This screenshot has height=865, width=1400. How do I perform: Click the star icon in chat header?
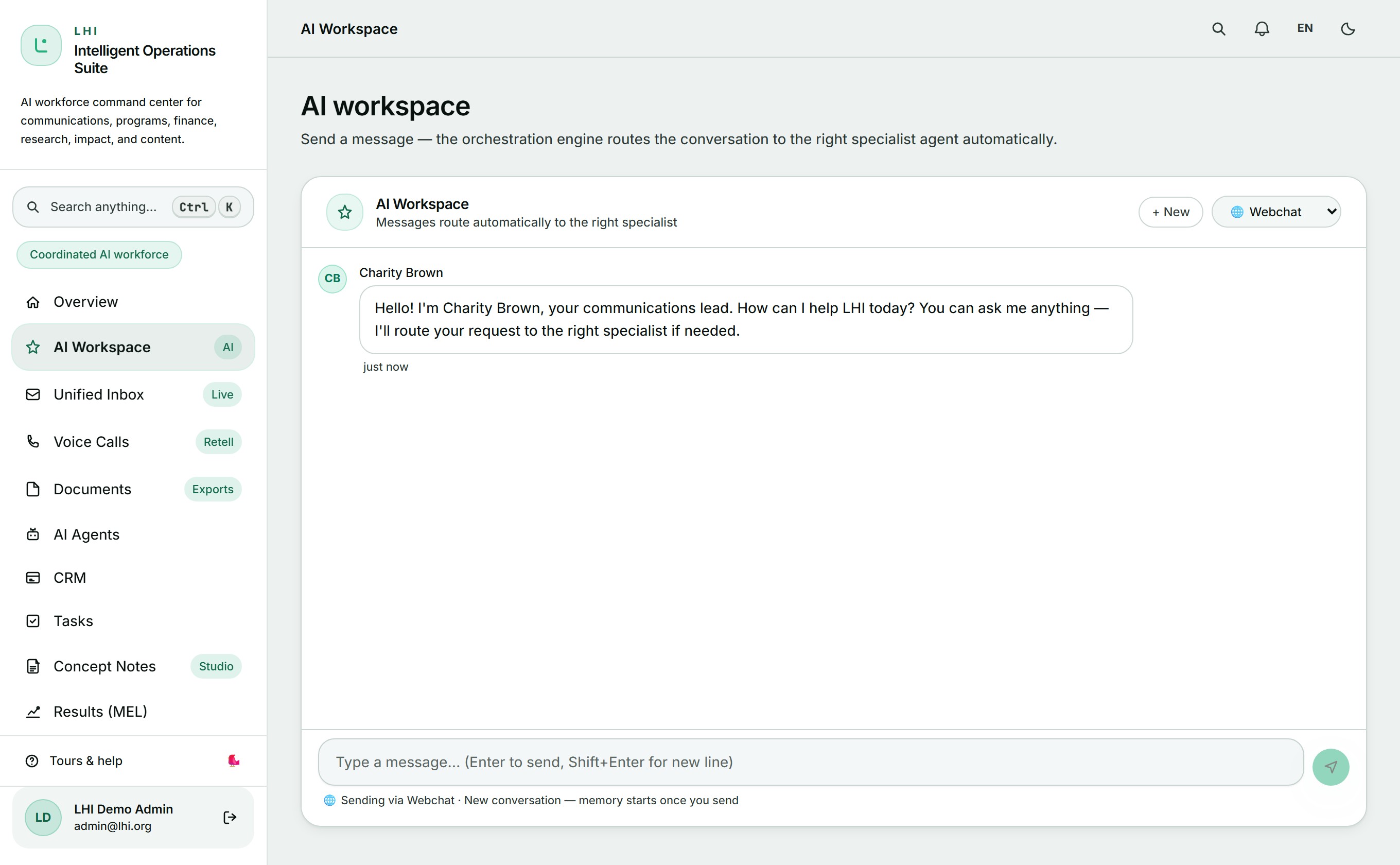click(x=345, y=212)
